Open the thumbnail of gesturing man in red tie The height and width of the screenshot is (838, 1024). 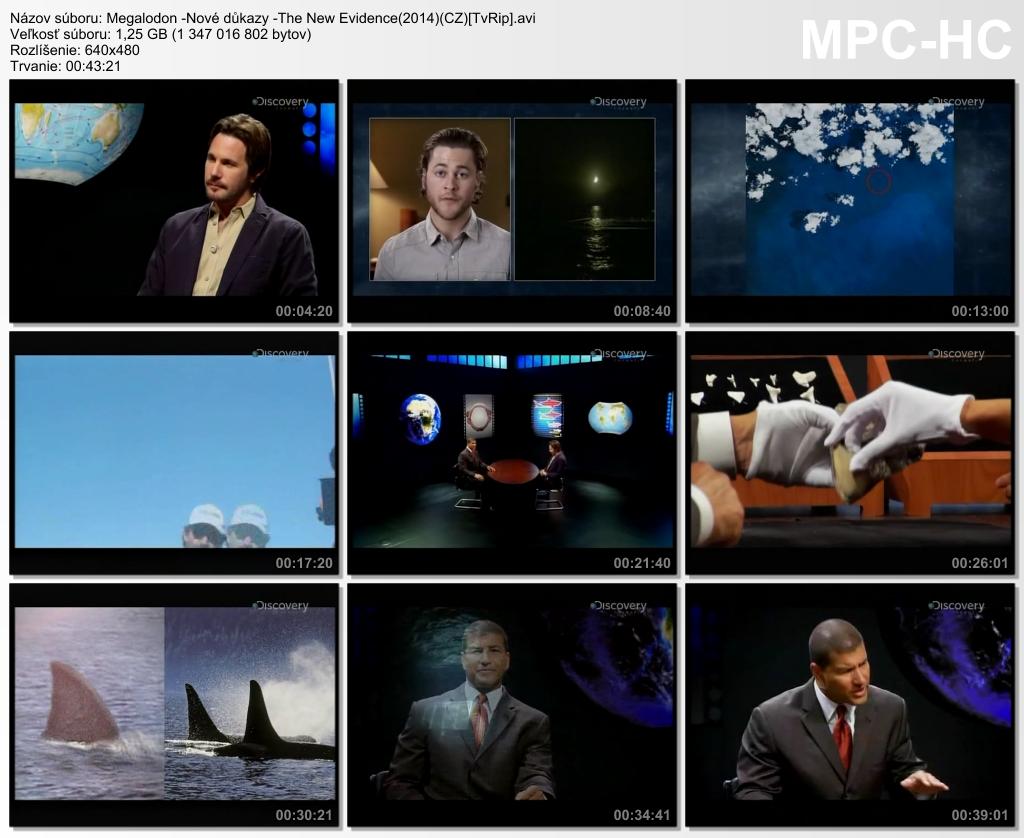(850, 704)
